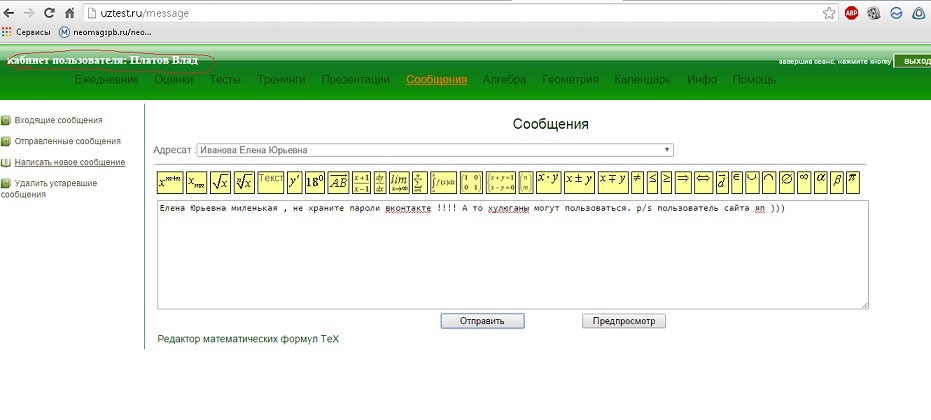Reload the page in browser
931x420 pixels.
(49, 13)
